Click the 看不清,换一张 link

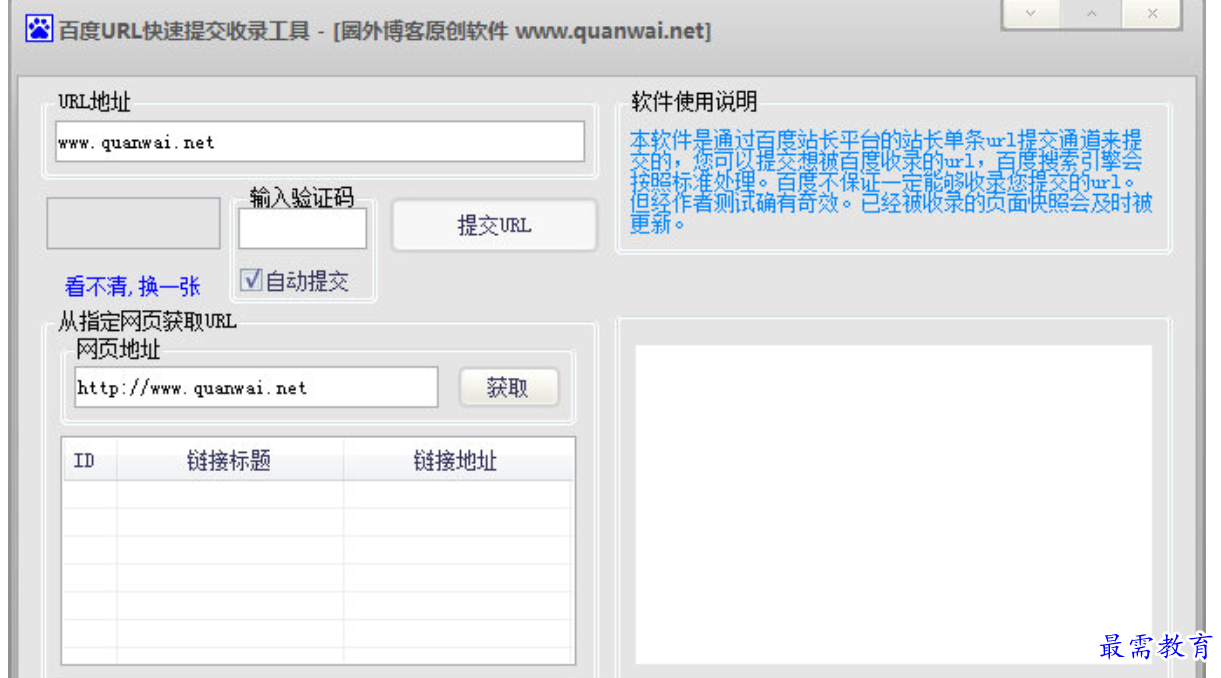click(133, 287)
